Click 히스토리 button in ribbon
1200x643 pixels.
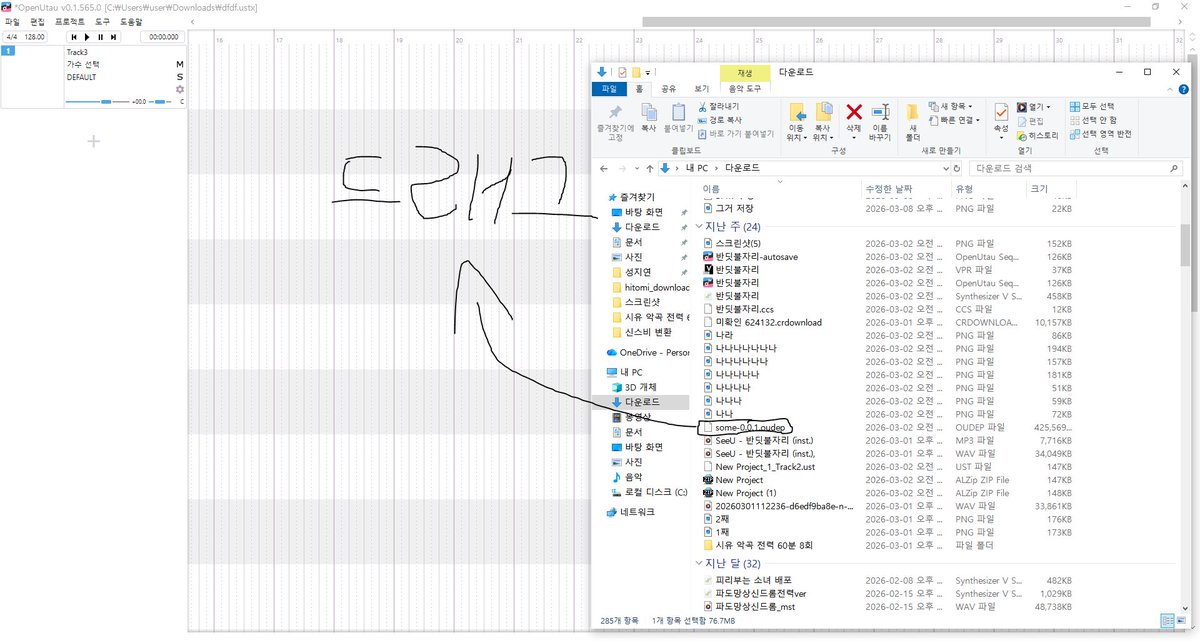[1037, 134]
